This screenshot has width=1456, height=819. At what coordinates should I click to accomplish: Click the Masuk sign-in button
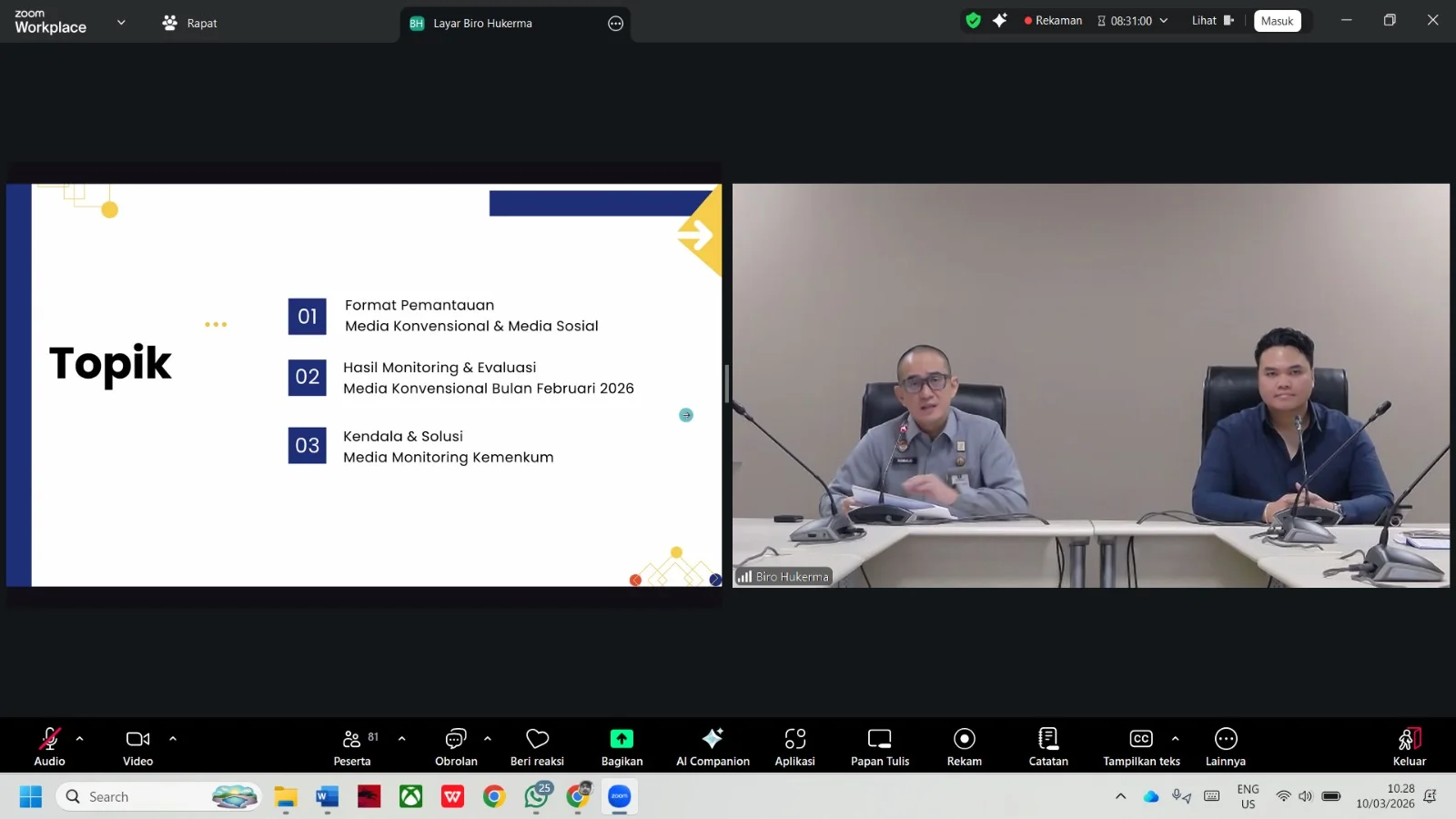point(1277,21)
